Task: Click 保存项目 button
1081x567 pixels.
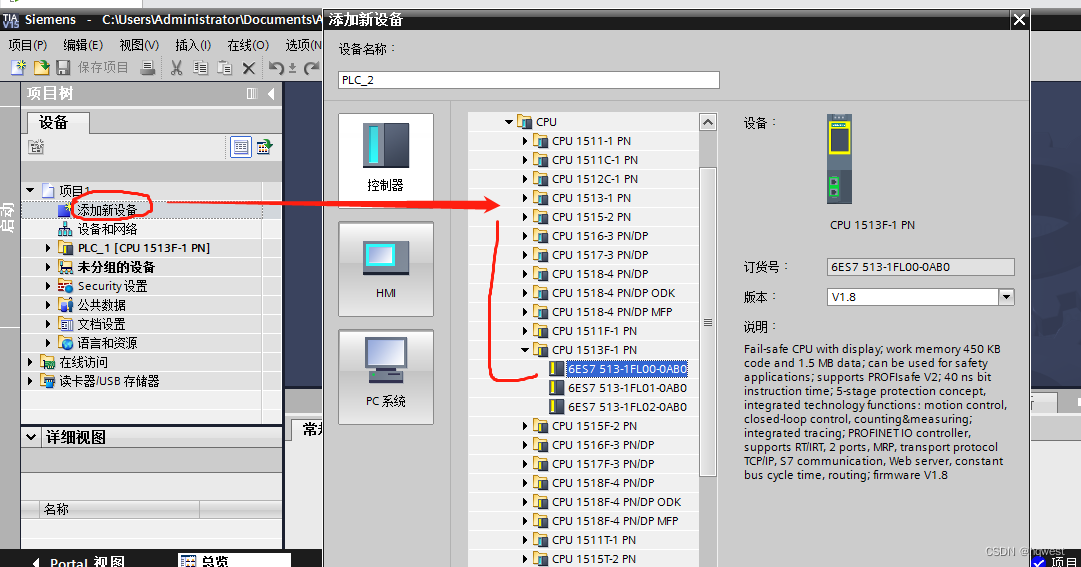Action: 103,67
